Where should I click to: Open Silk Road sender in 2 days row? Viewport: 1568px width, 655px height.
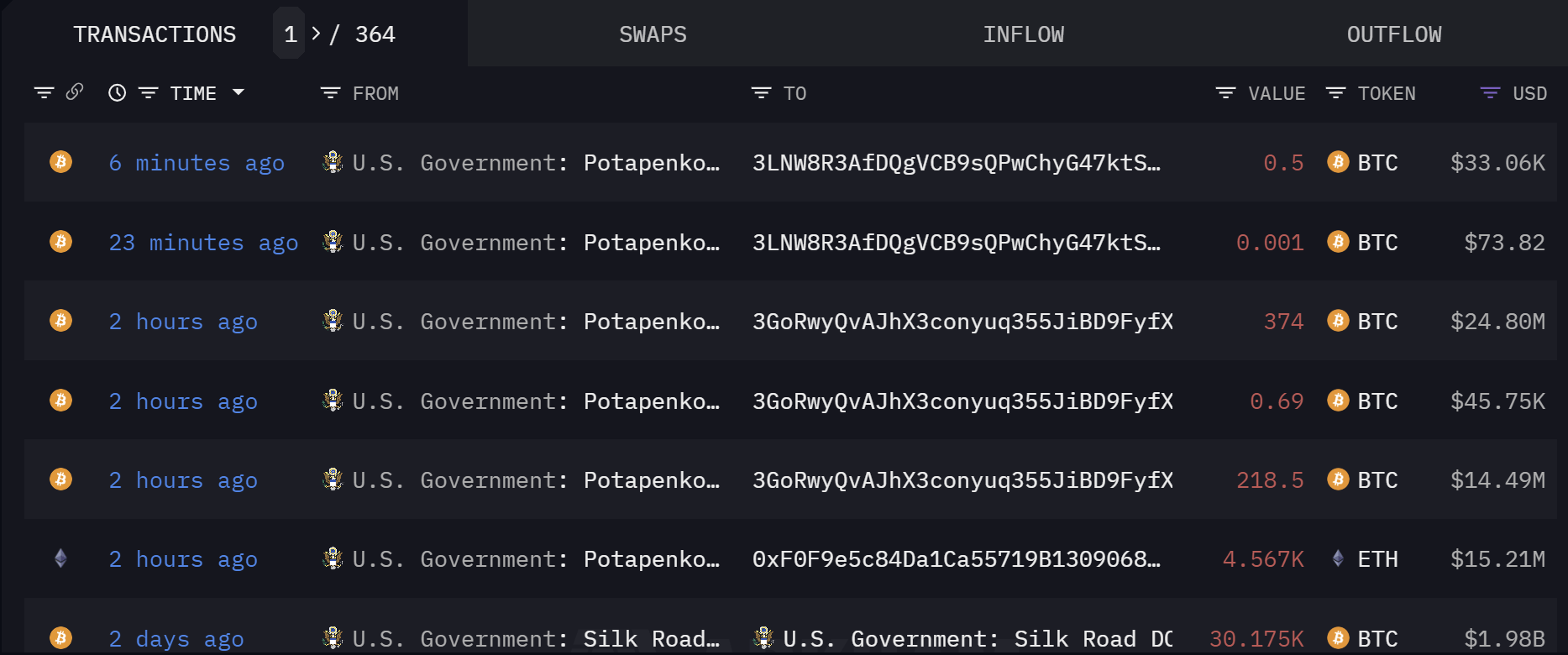[x=536, y=638]
